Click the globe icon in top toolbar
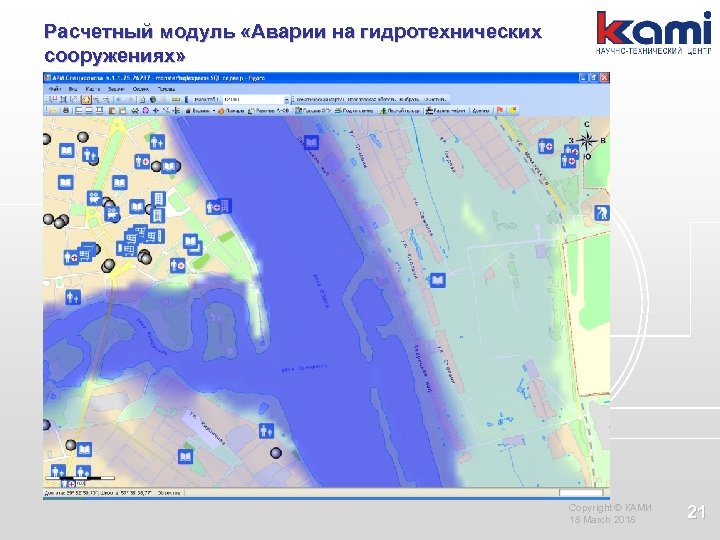Screen dimensions: 720x540 pos(153,99)
